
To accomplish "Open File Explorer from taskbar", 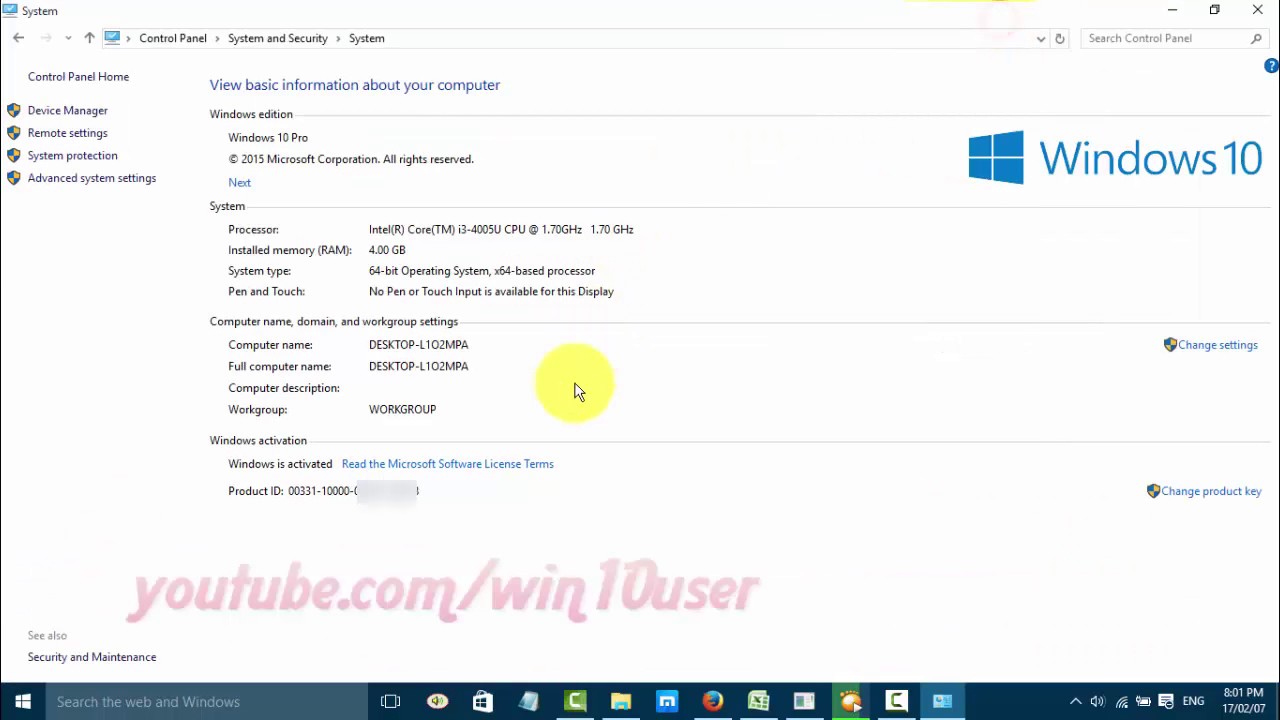I will tap(620, 701).
